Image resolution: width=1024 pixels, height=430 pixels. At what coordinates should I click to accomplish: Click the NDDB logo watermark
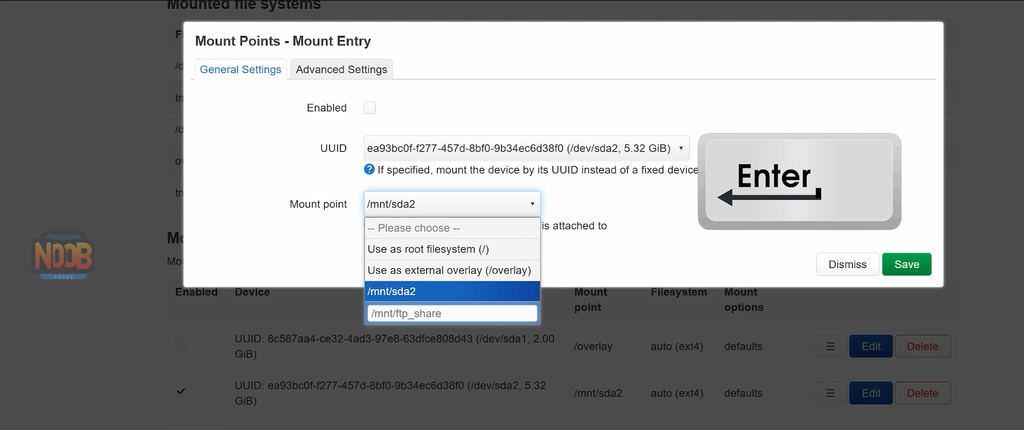point(64,258)
